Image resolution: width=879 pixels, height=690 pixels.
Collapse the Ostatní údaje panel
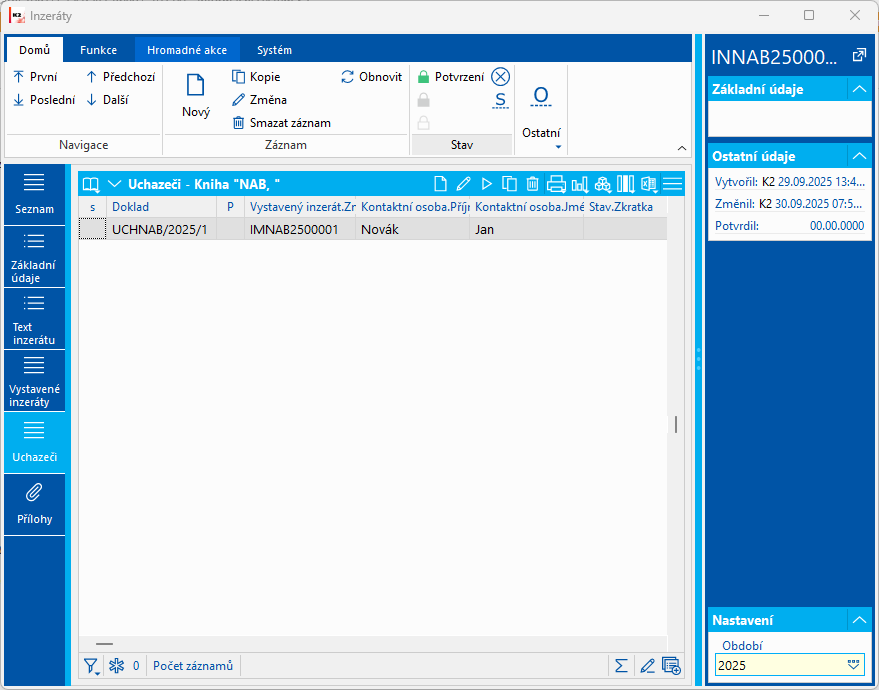pos(859,156)
